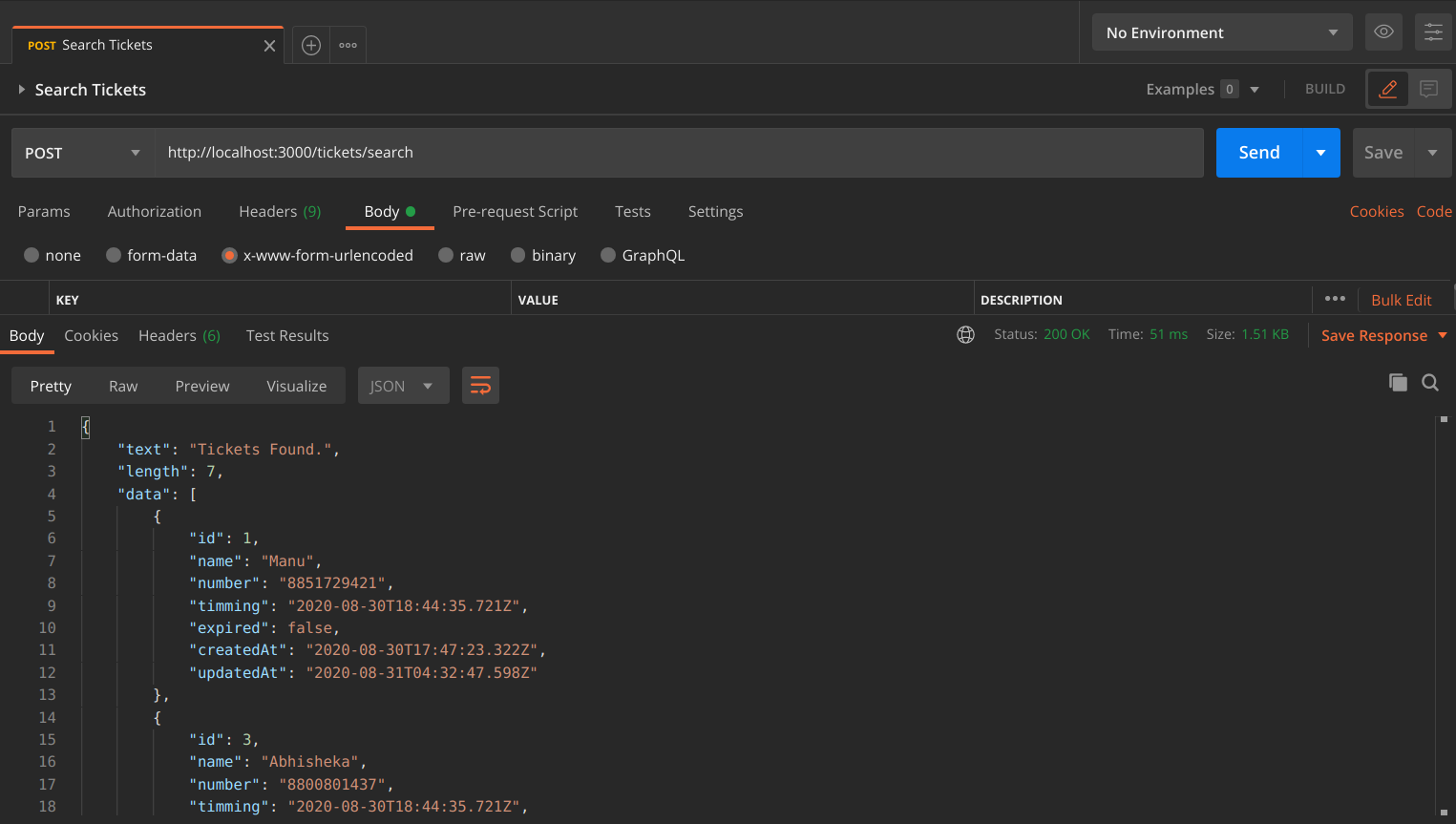This screenshot has width=1456, height=824.
Task: Open the No Environment dropdown
Action: pyautogui.click(x=1222, y=32)
